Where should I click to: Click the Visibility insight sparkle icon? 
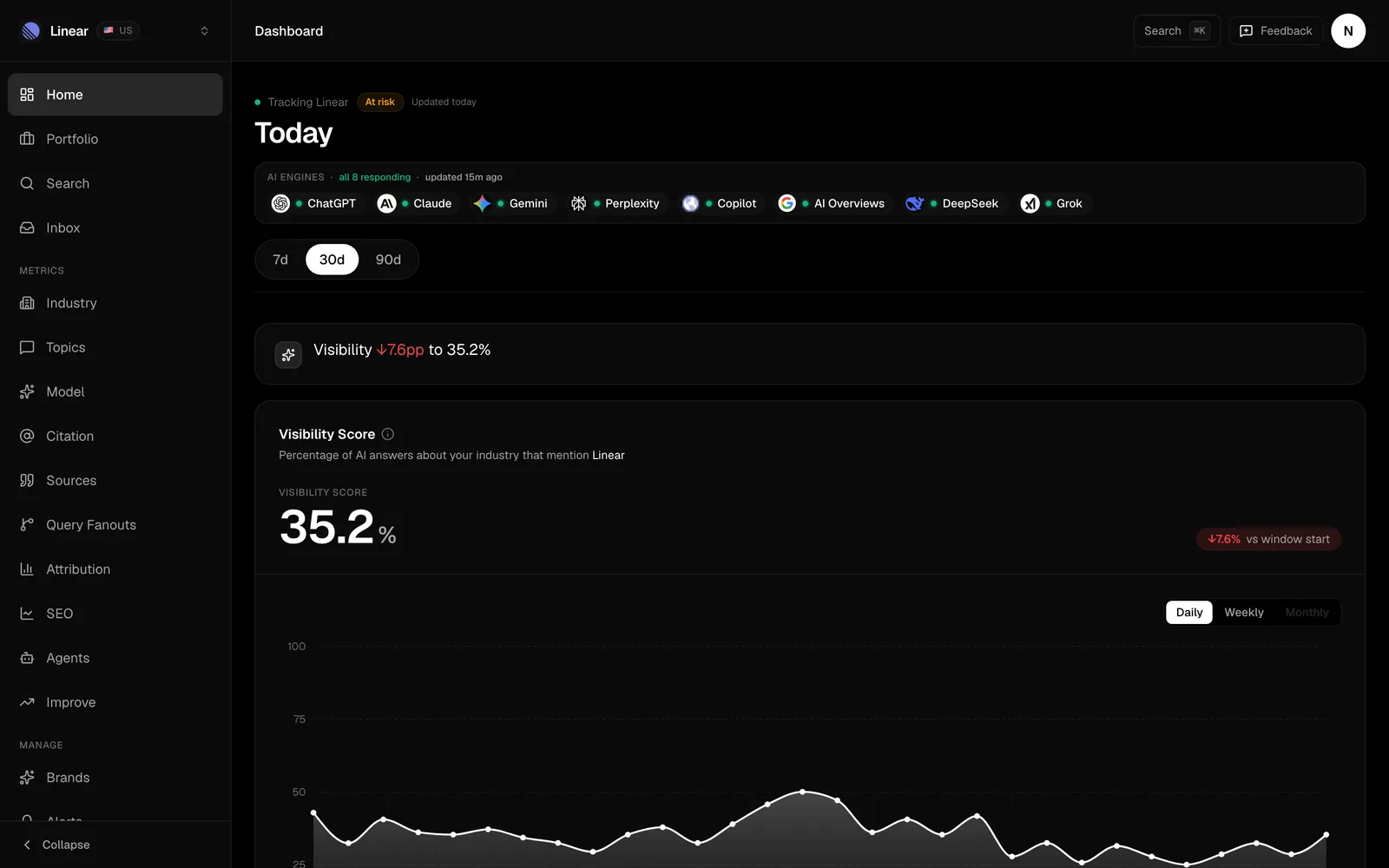point(288,354)
